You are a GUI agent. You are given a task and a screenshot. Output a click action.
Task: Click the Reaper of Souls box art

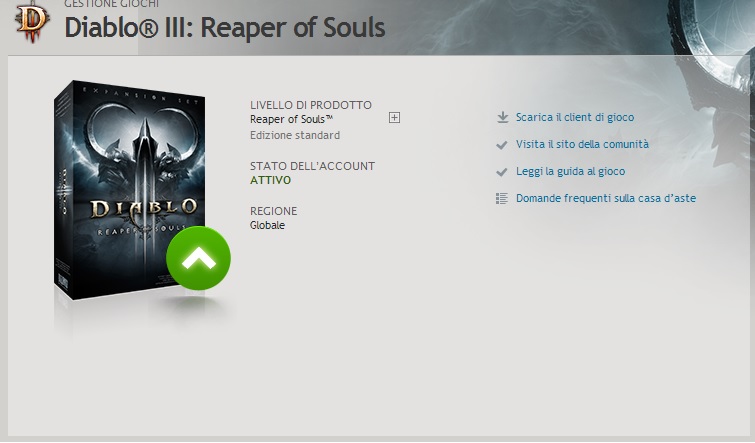coord(130,190)
